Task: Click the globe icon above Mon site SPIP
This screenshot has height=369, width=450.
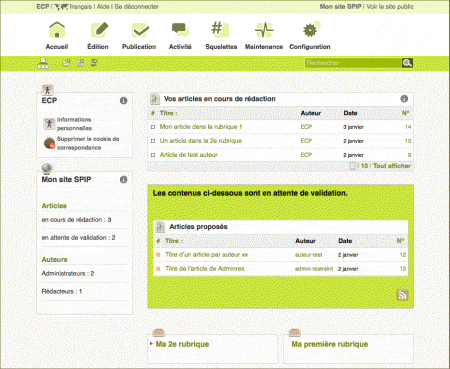Action: (x=47, y=168)
